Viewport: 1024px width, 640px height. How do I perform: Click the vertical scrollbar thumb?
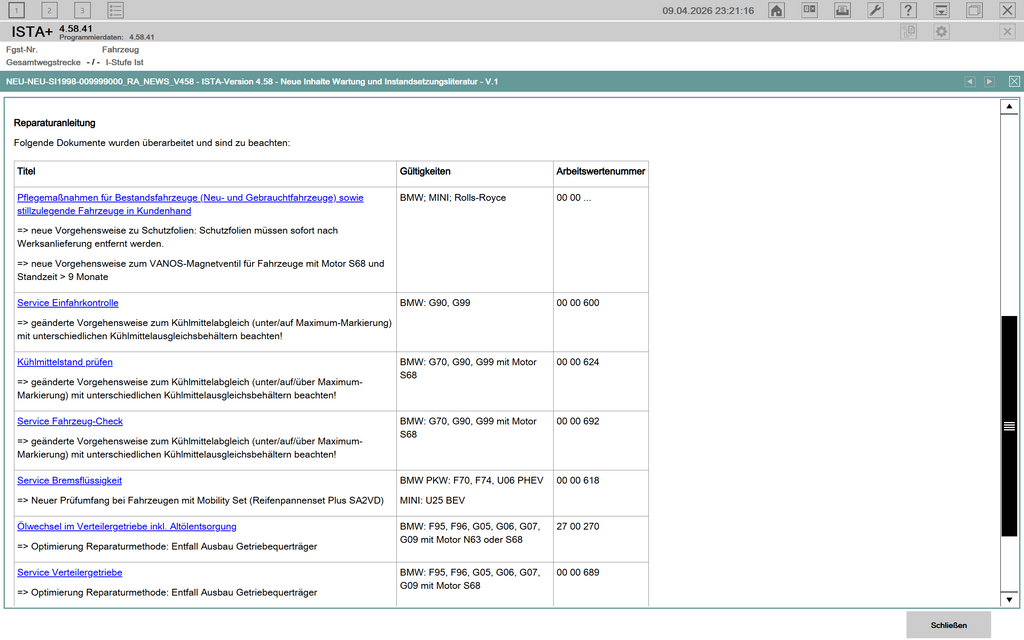click(1009, 425)
